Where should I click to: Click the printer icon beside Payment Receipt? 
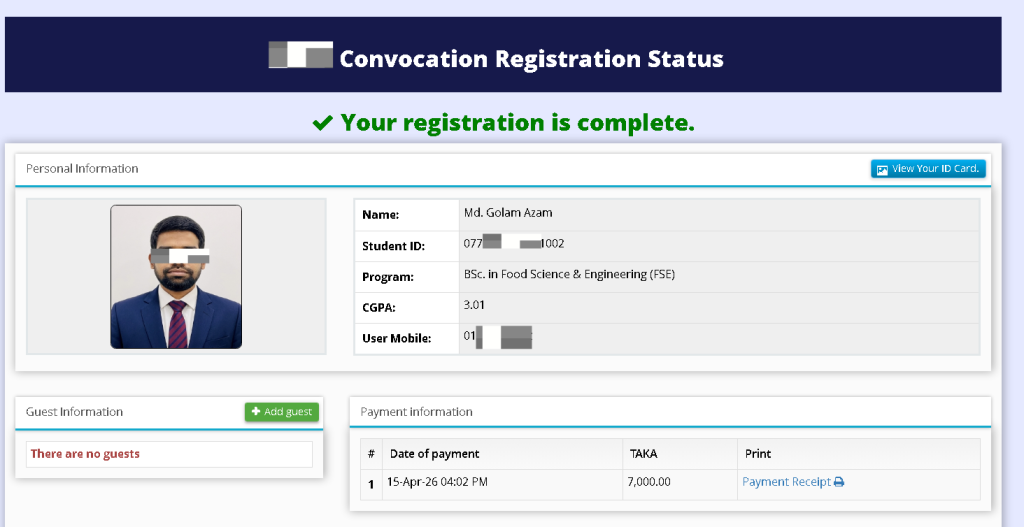(x=839, y=482)
